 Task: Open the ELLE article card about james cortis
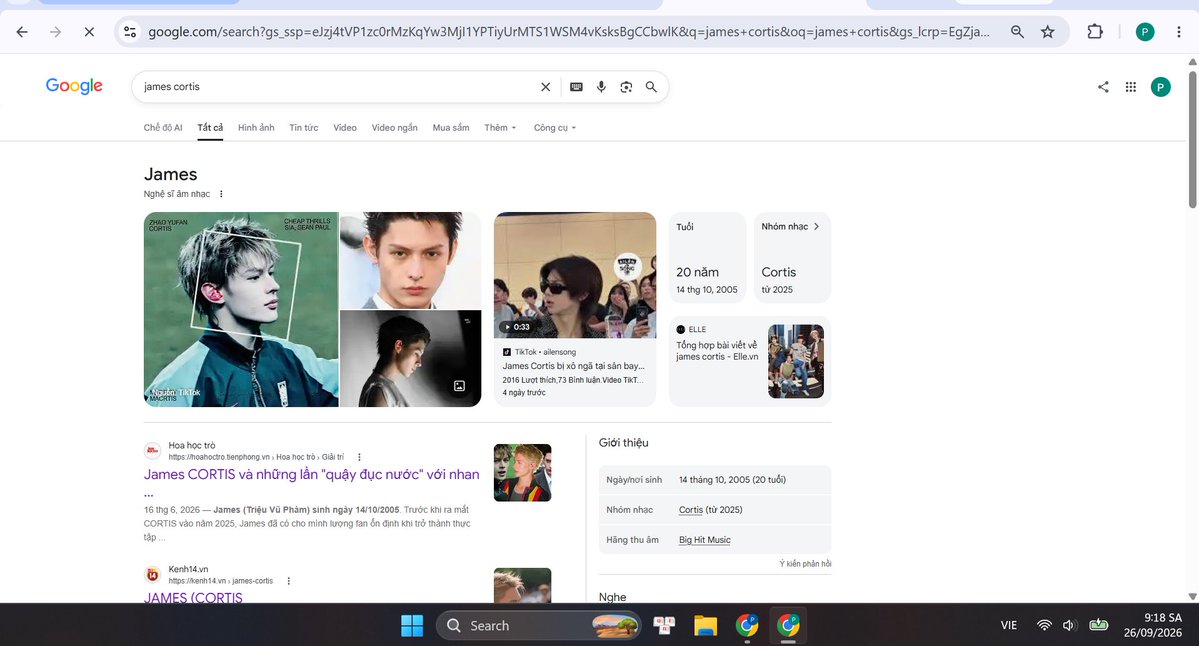click(749, 361)
